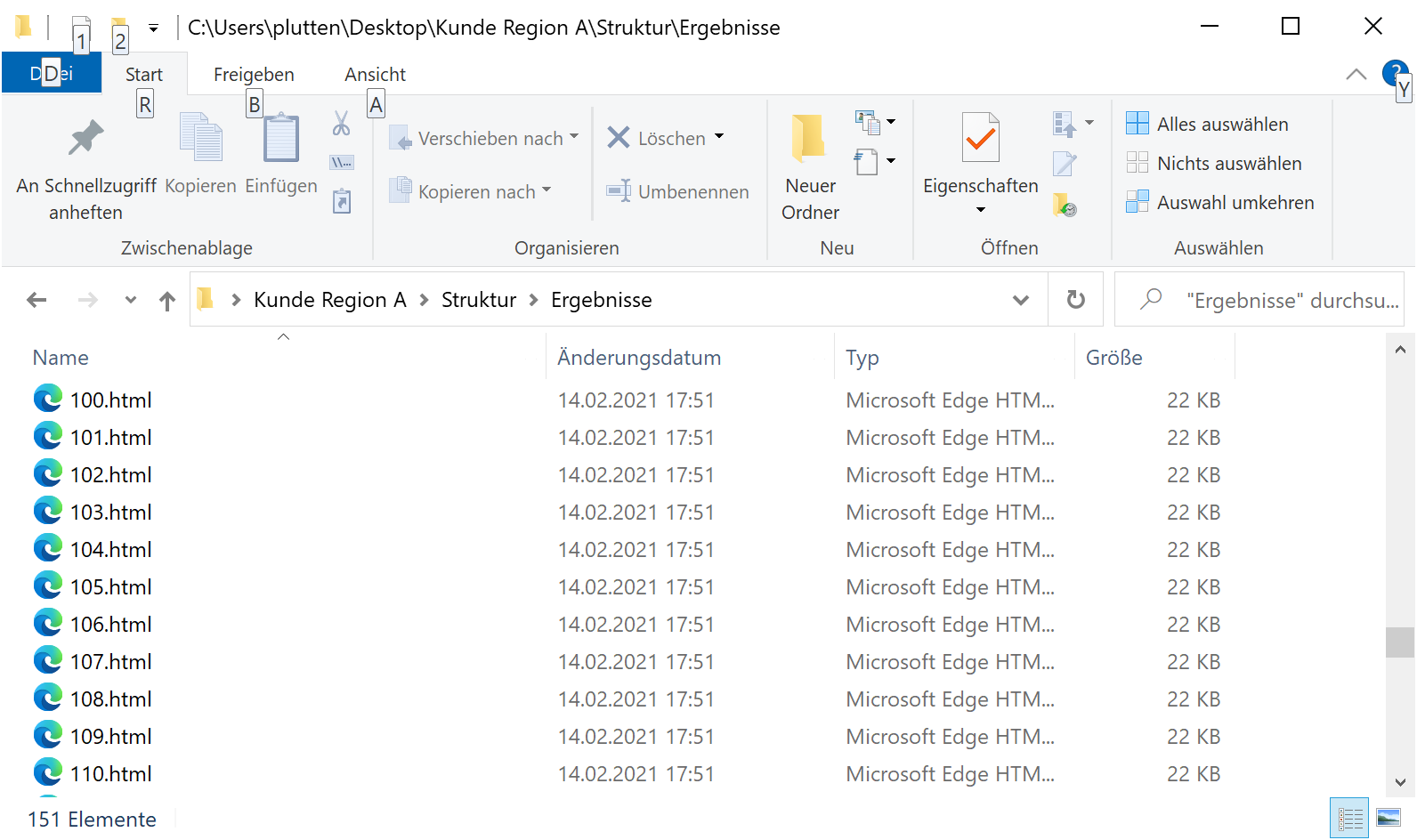Click the Edge icon of 110.html
Screen dimensions: 1417x840
48,772
